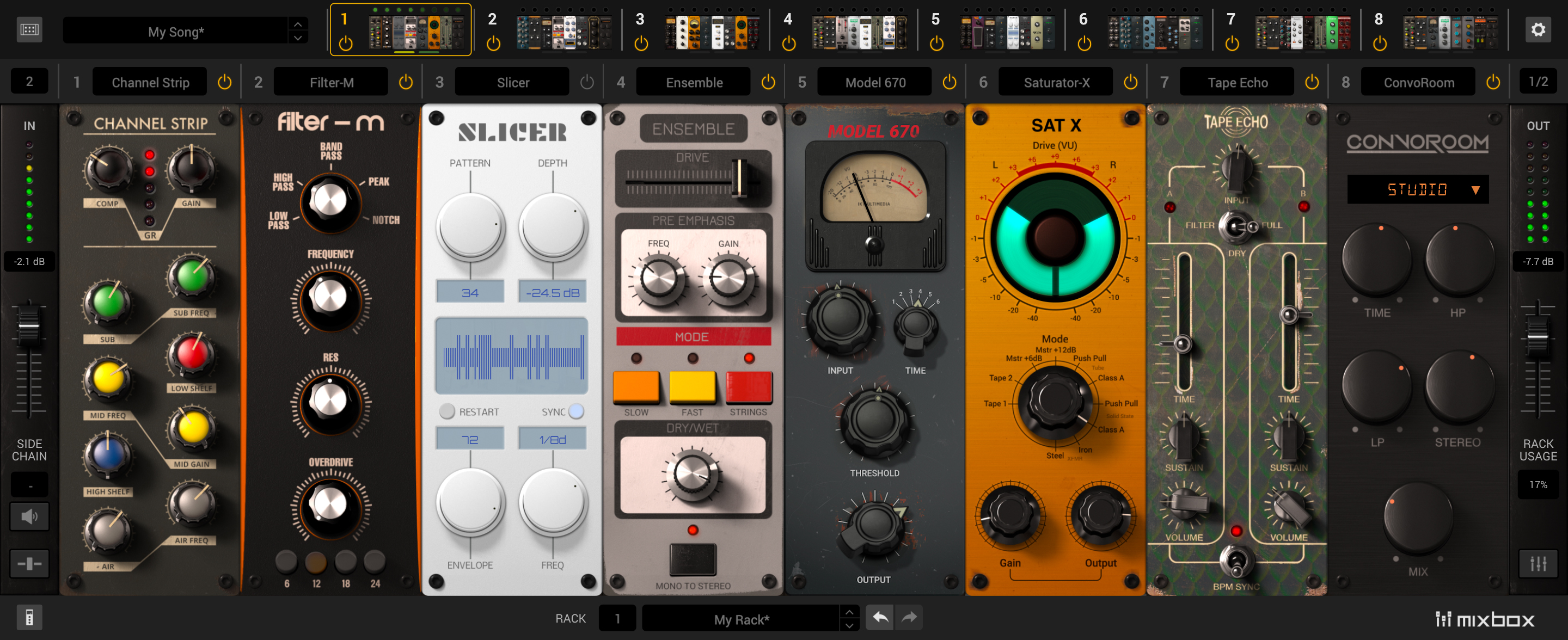Click the redo arrow near the rack name

pos(909,617)
